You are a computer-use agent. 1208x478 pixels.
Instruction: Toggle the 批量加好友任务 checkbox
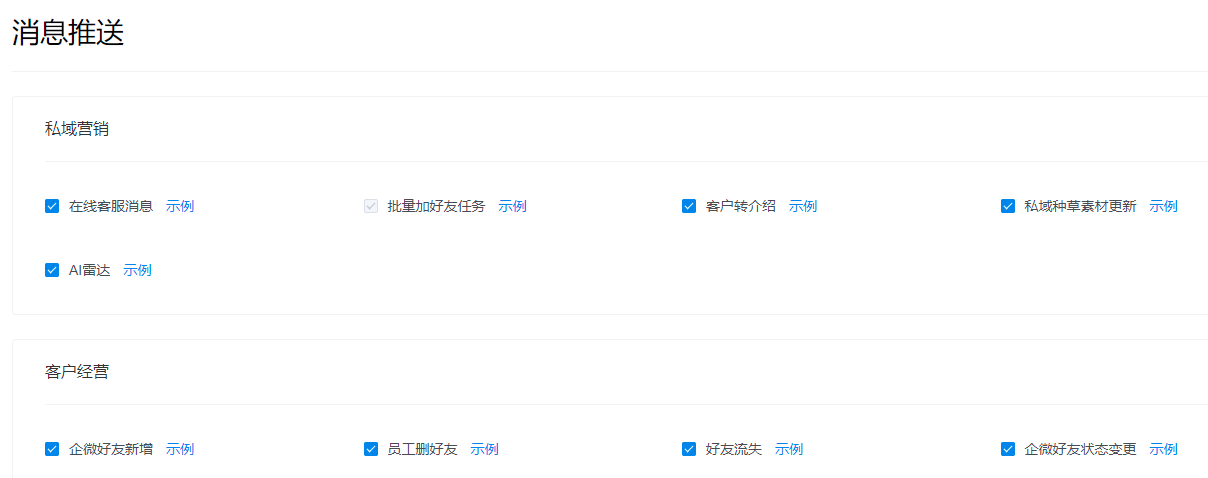click(371, 206)
